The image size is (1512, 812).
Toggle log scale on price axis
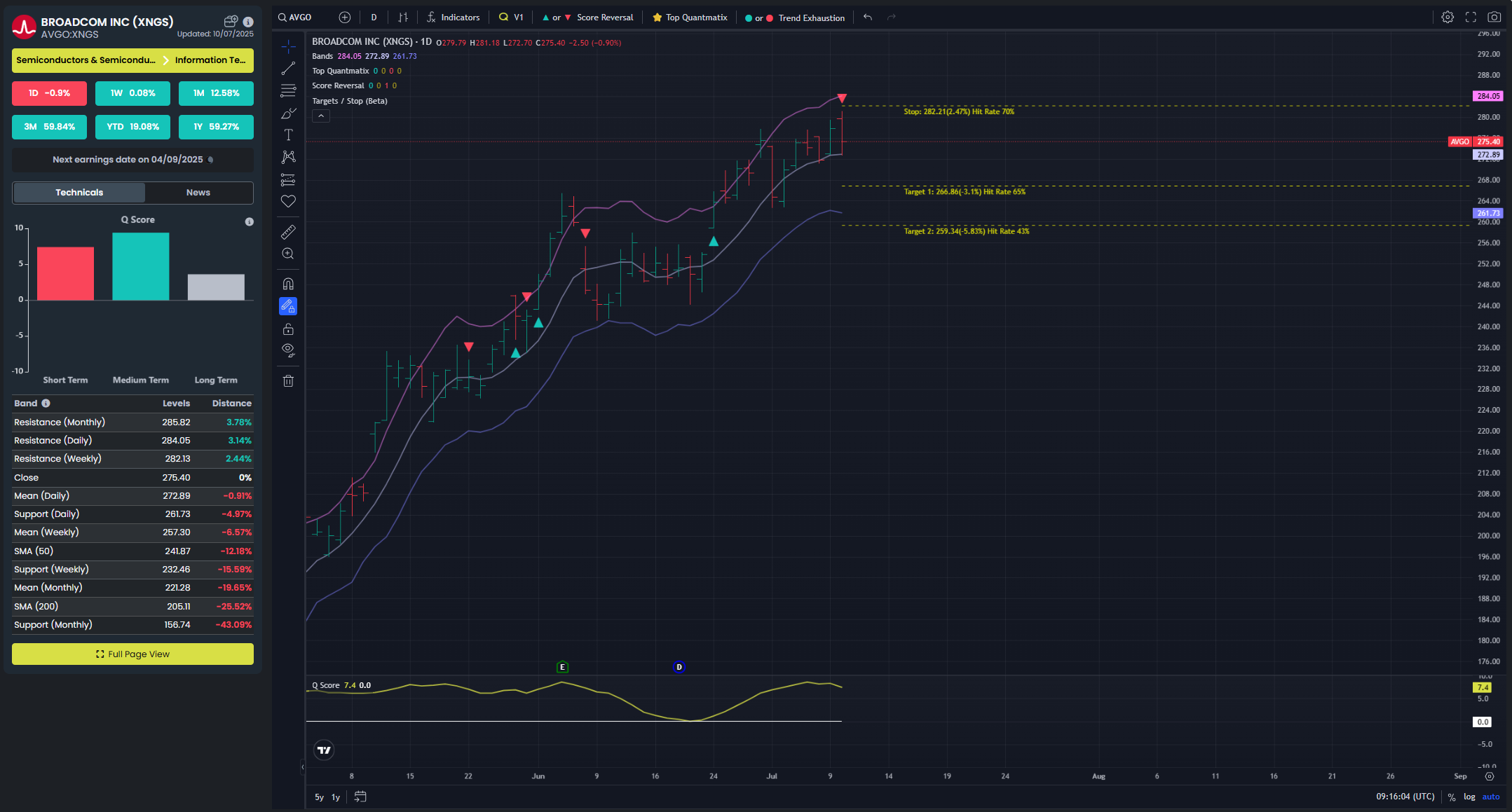click(1469, 797)
